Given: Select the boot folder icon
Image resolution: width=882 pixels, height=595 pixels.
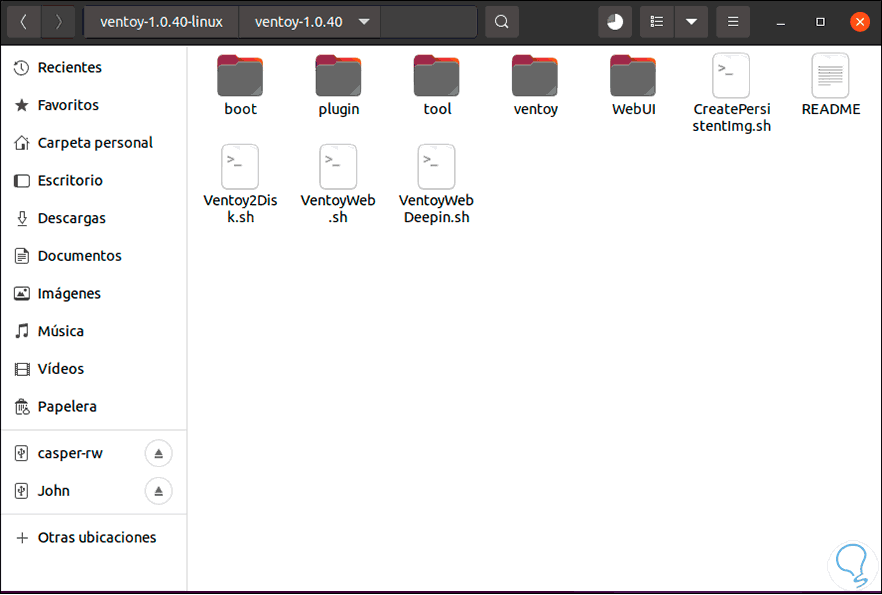Looking at the screenshot, I should 240,76.
